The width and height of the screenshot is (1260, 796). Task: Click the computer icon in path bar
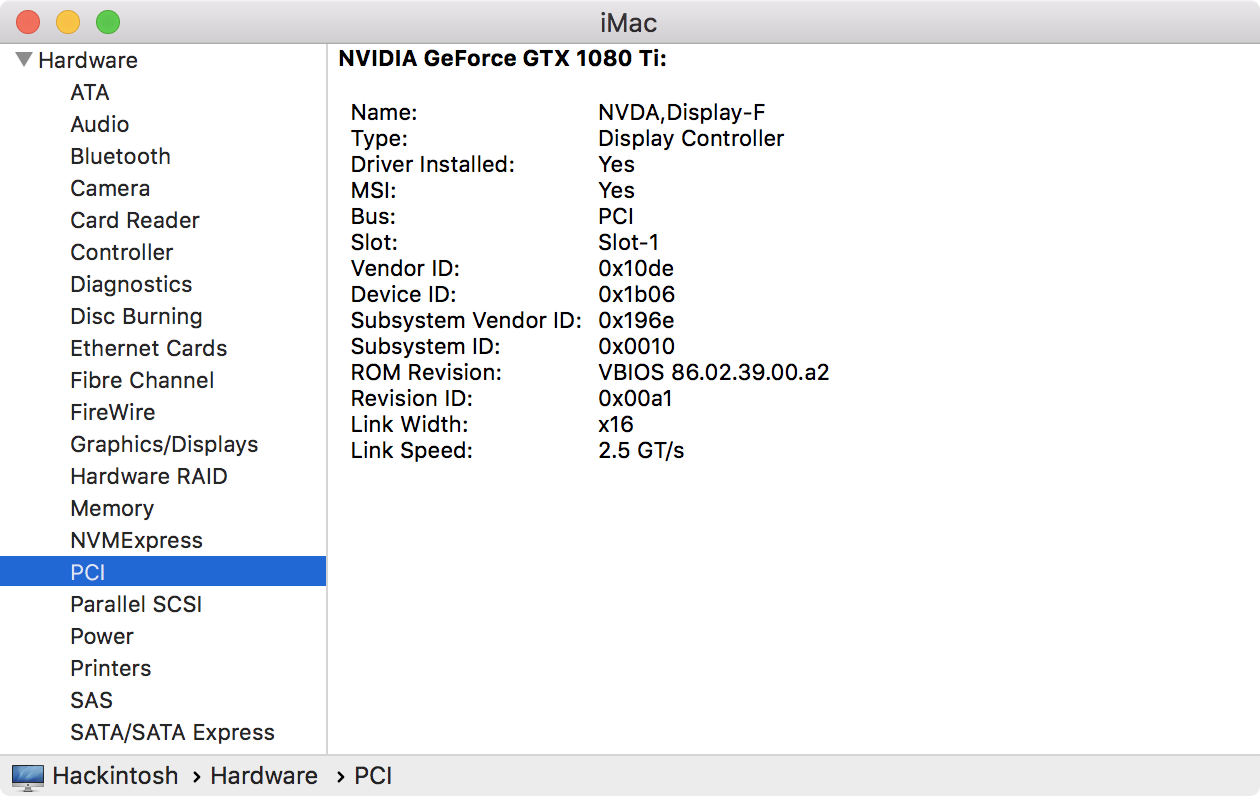point(28,776)
